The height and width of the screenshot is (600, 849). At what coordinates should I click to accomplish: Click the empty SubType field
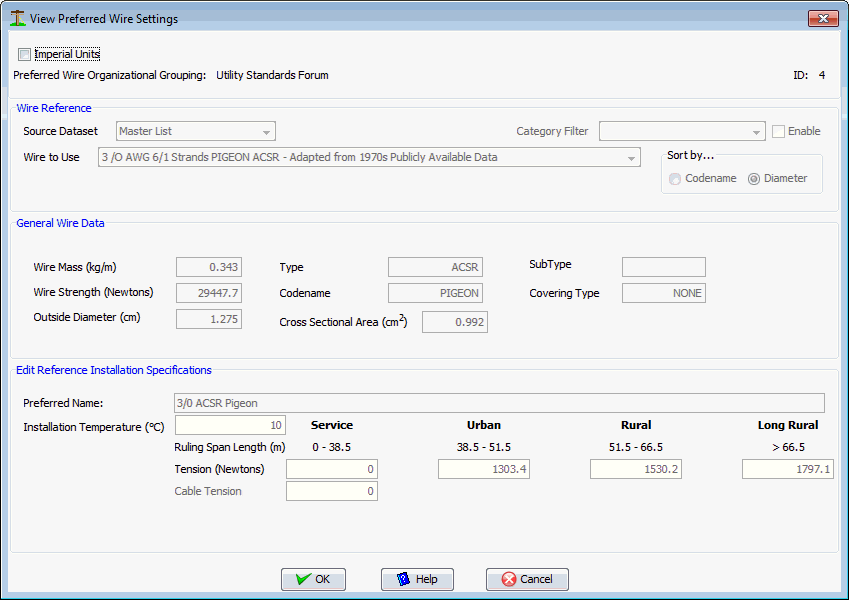pos(664,267)
